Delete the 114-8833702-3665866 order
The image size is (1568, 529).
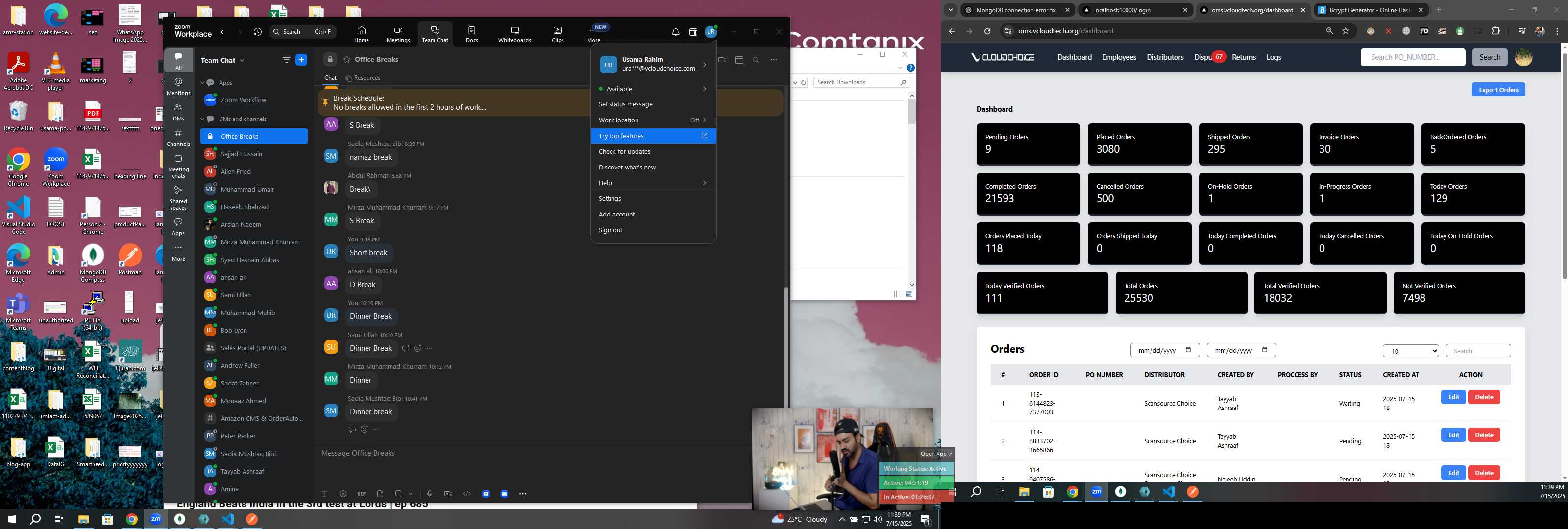point(1483,435)
